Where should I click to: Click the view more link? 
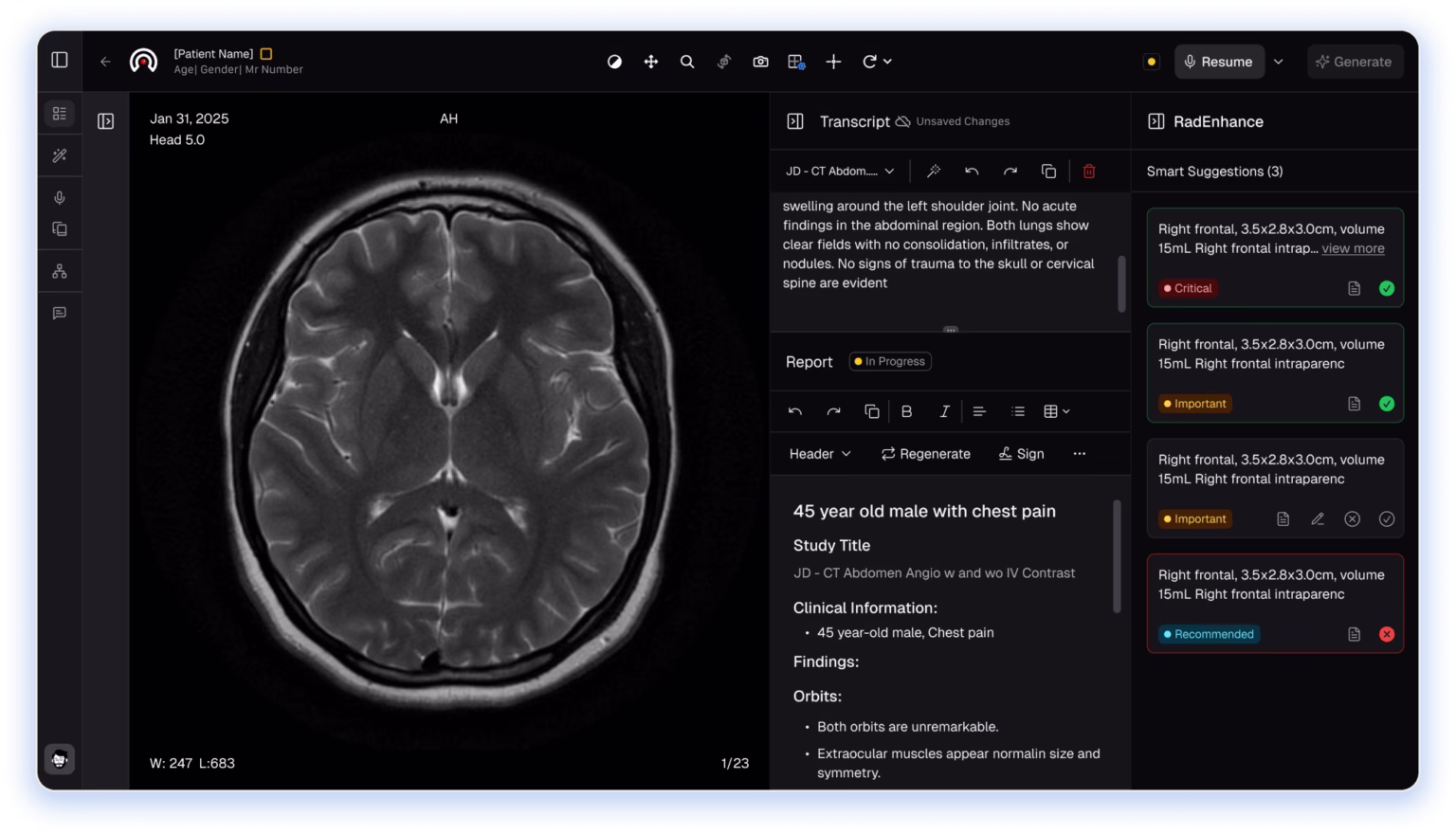coord(1353,248)
